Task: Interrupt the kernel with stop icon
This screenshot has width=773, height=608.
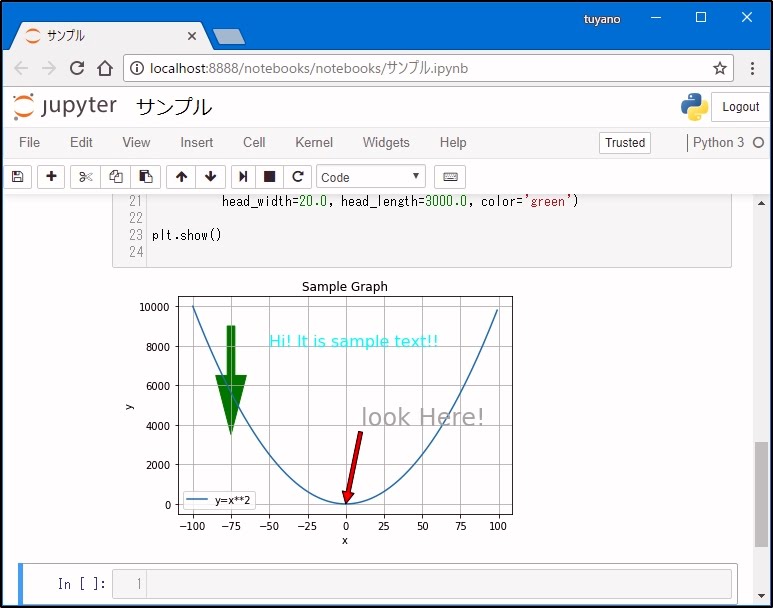Action: click(269, 177)
